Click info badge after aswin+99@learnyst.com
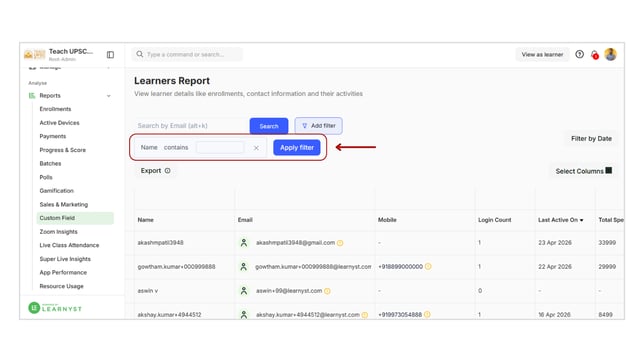This screenshot has height=362, width=644. pyautogui.click(x=327, y=291)
